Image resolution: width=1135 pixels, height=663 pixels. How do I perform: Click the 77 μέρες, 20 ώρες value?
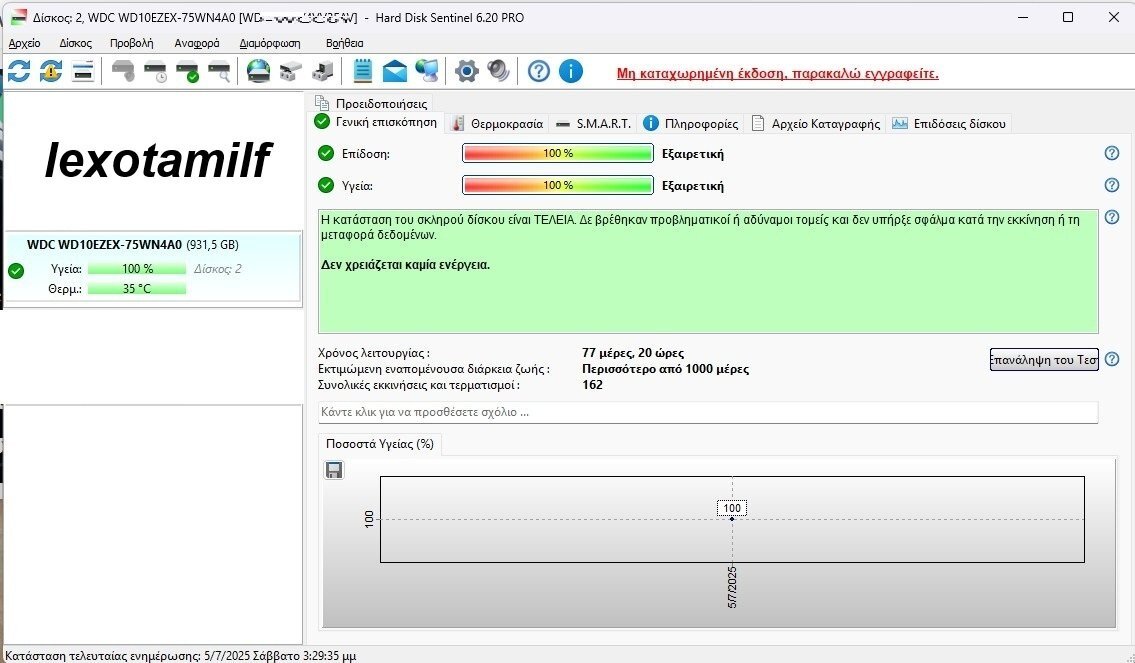(x=633, y=353)
